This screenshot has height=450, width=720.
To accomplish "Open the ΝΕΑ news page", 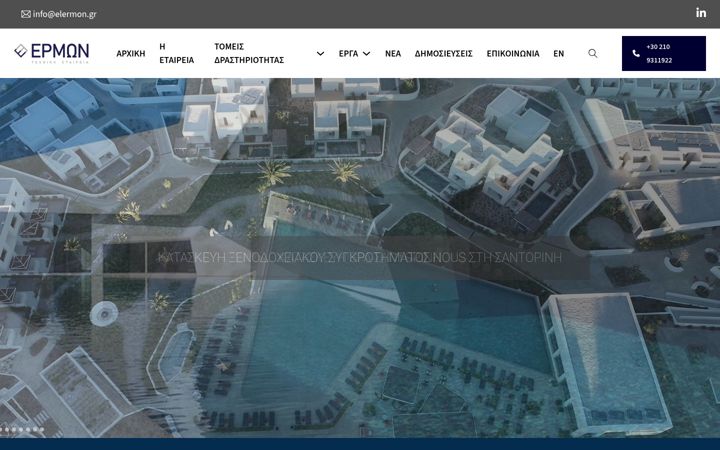I will (393, 53).
